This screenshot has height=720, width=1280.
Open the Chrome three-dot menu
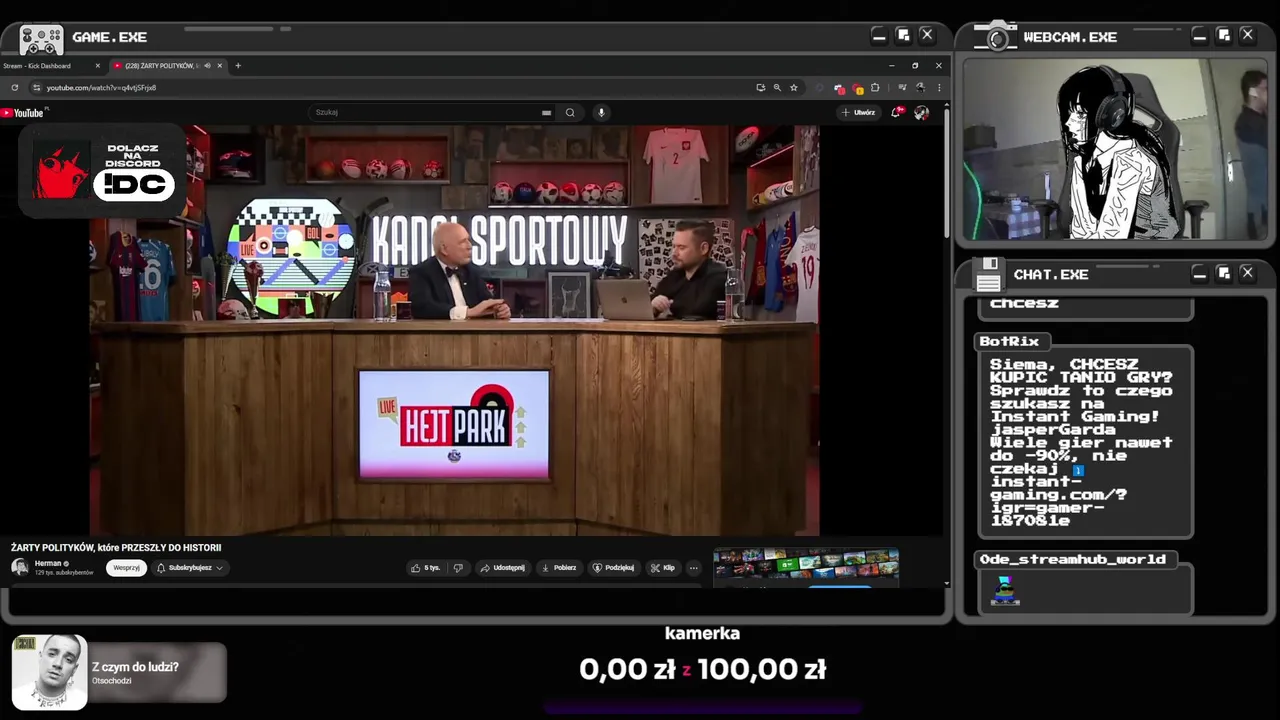point(938,88)
